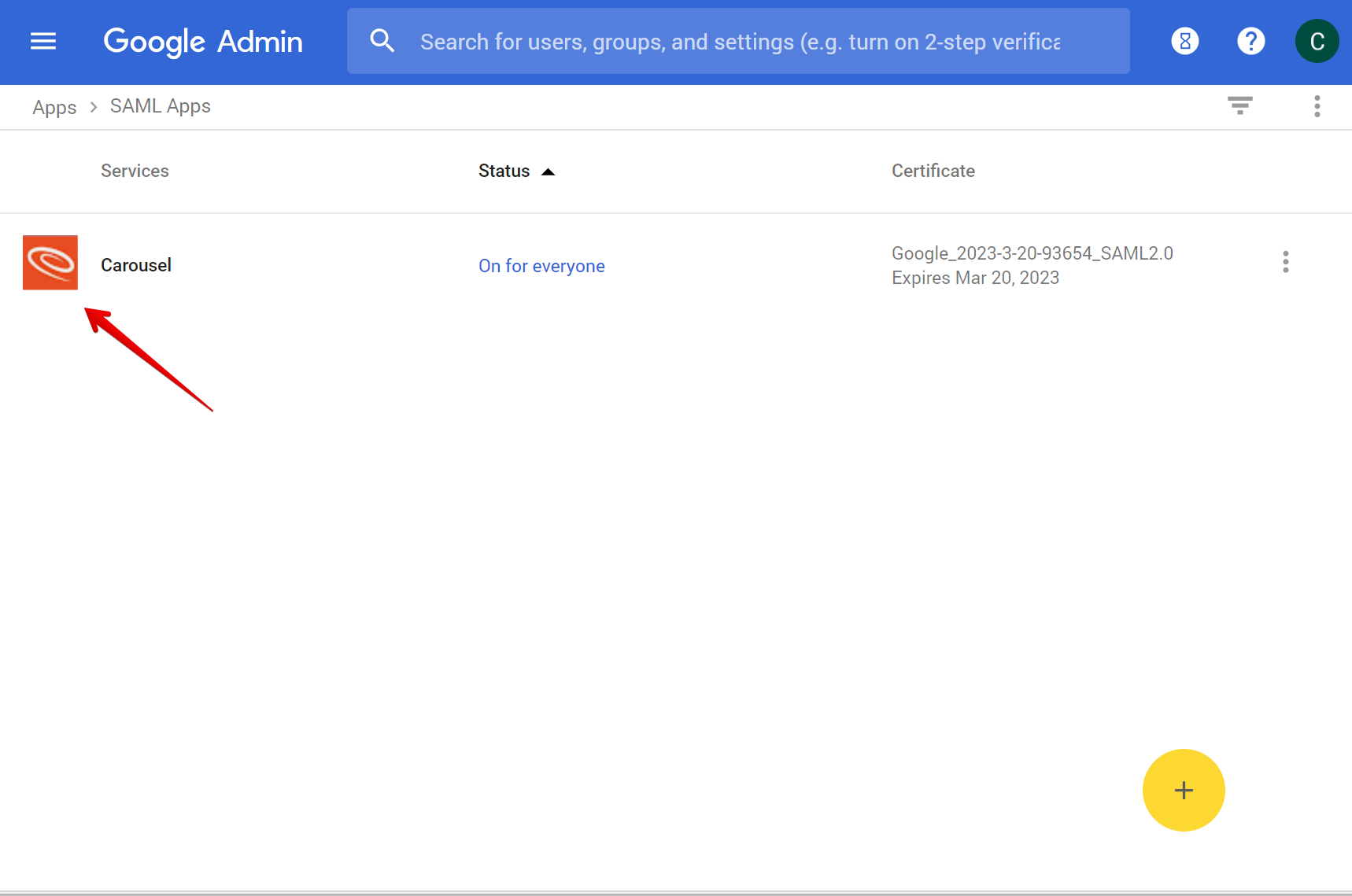
Task: Add a new SAML app with plus button
Action: (1184, 790)
